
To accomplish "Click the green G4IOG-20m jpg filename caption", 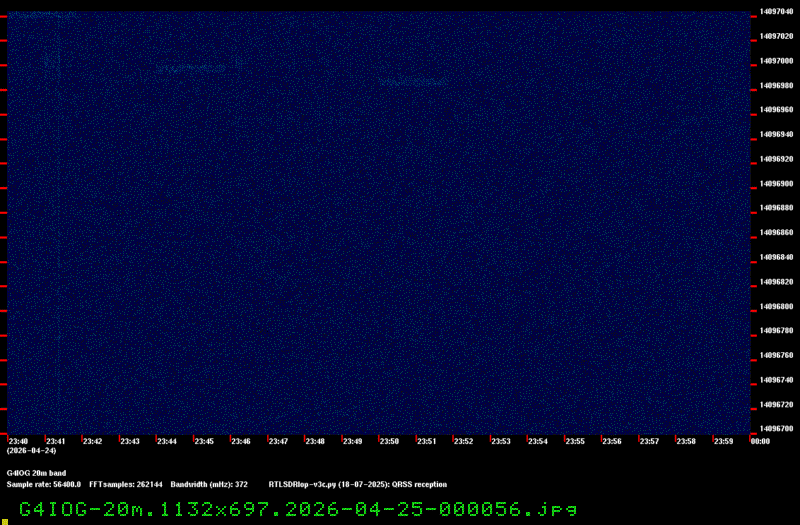I will tap(298, 509).
